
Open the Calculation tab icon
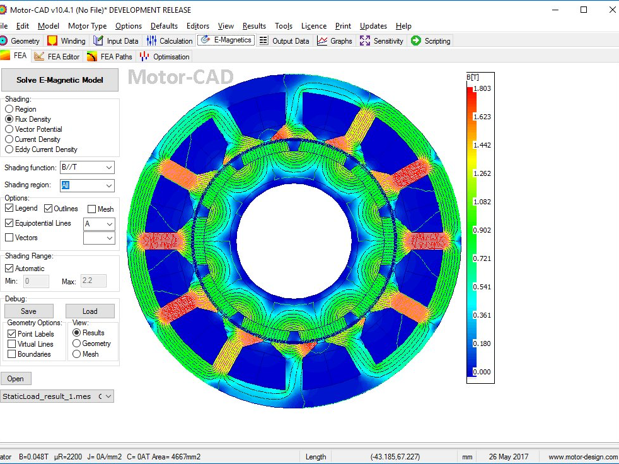click(x=151, y=41)
